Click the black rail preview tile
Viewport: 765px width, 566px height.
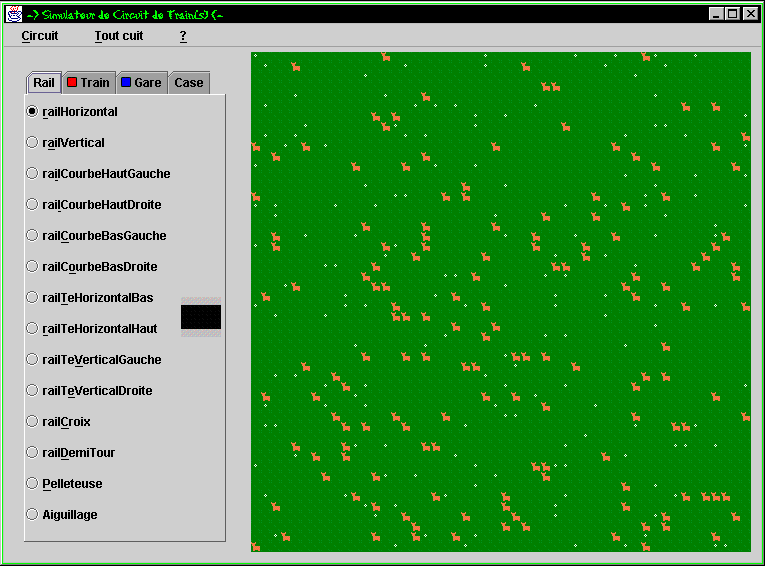coord(201,317)
